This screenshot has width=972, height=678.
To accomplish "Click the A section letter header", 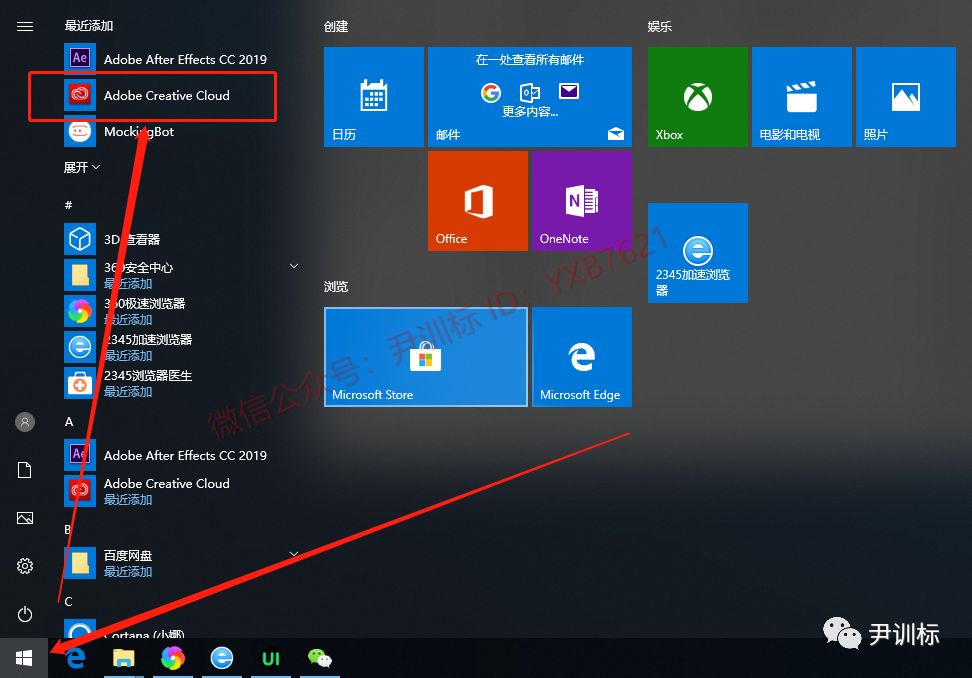I will pos(69,421).
